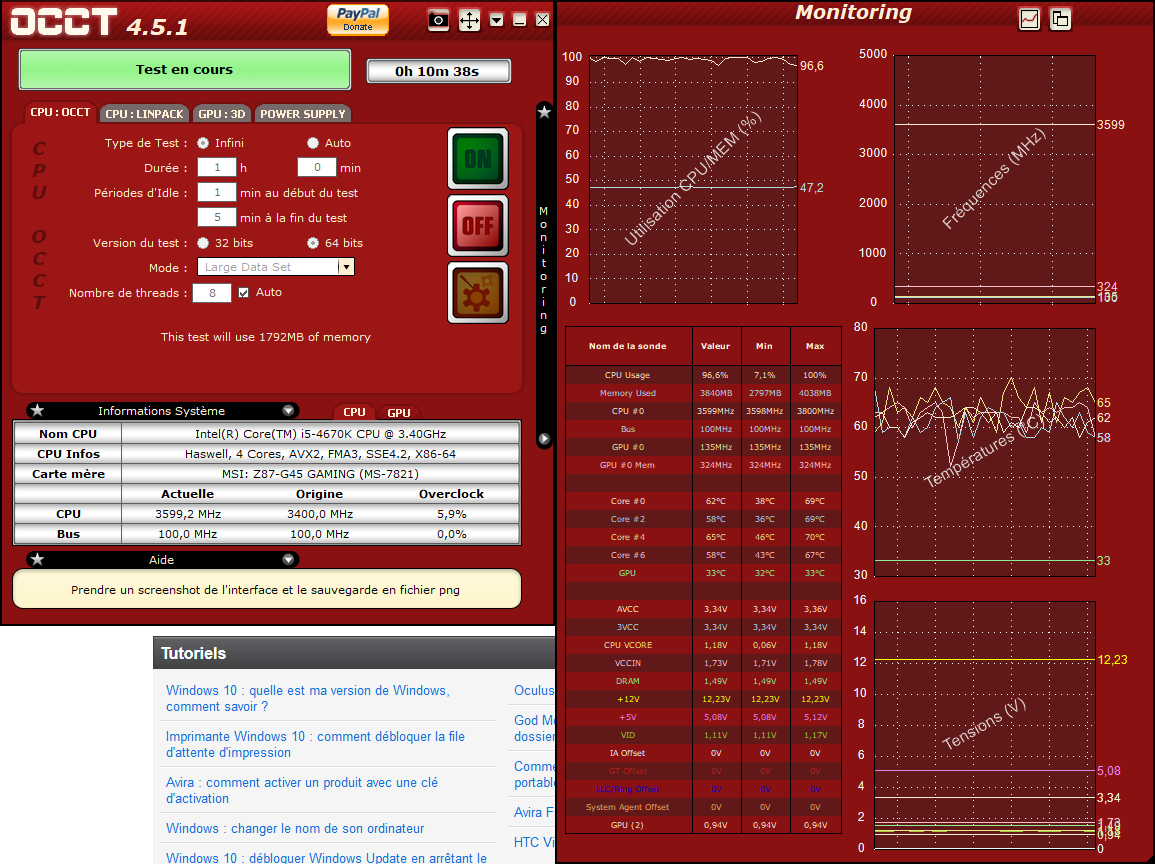
Task: Select the Infini test type
Action: click(x=203, y=143)
